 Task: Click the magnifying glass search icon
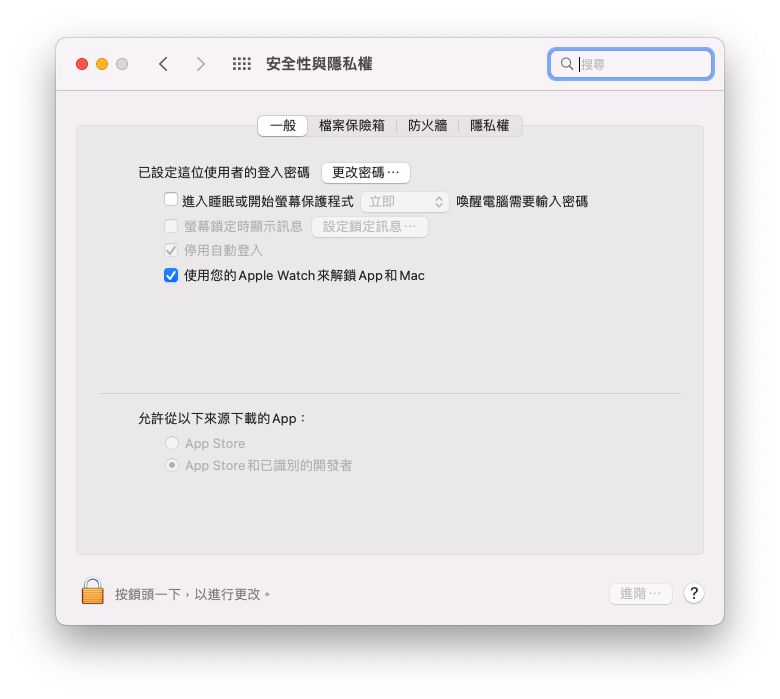(x=567, y=64)
